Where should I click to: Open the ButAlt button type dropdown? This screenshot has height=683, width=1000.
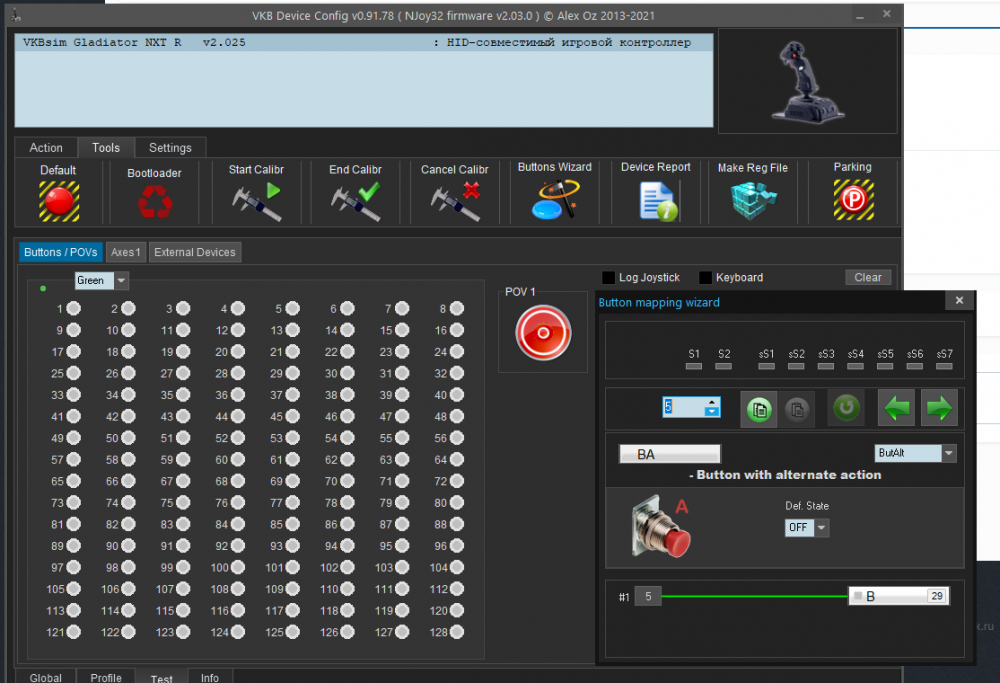949,454
